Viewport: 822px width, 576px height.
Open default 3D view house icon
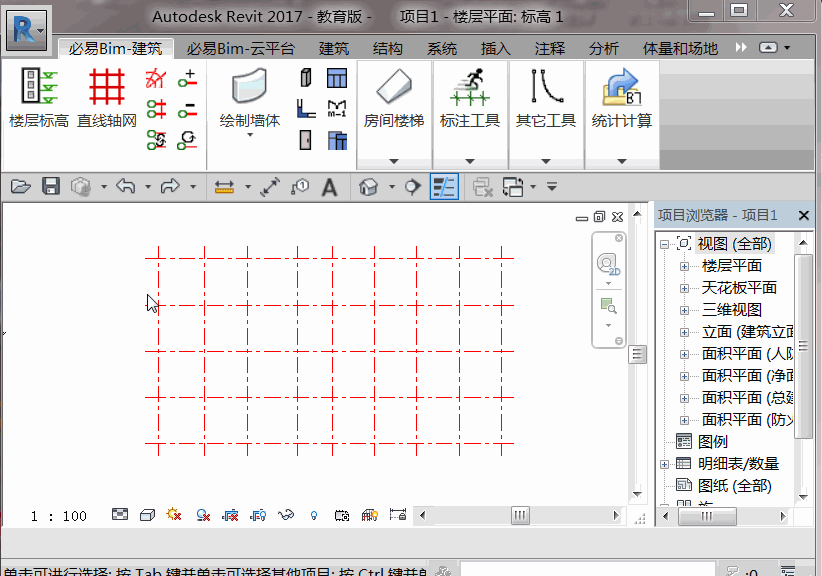click(368, 187)
